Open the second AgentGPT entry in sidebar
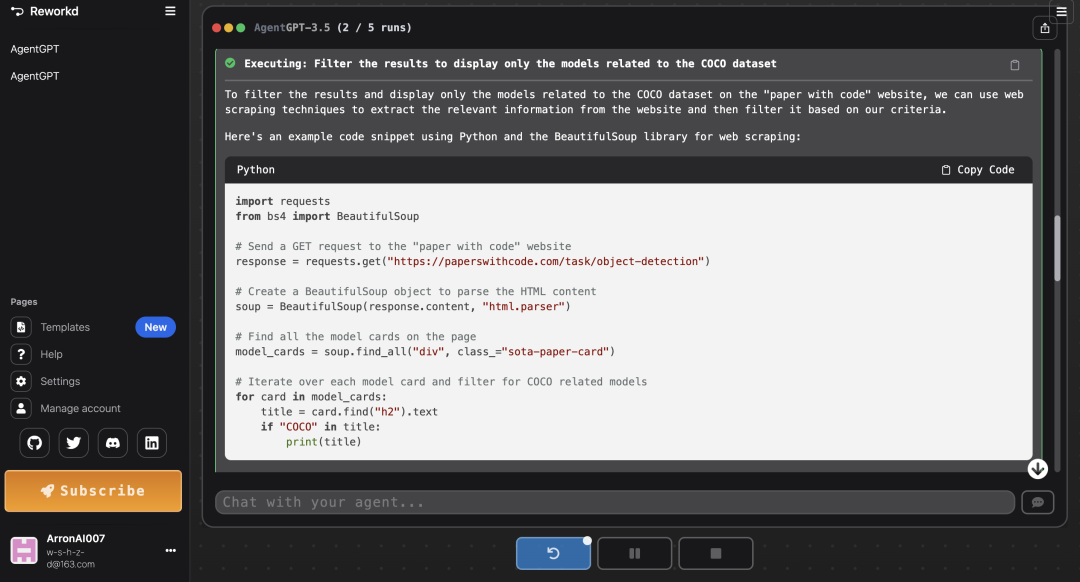The image size is (1080, 582). pos(35,76)
